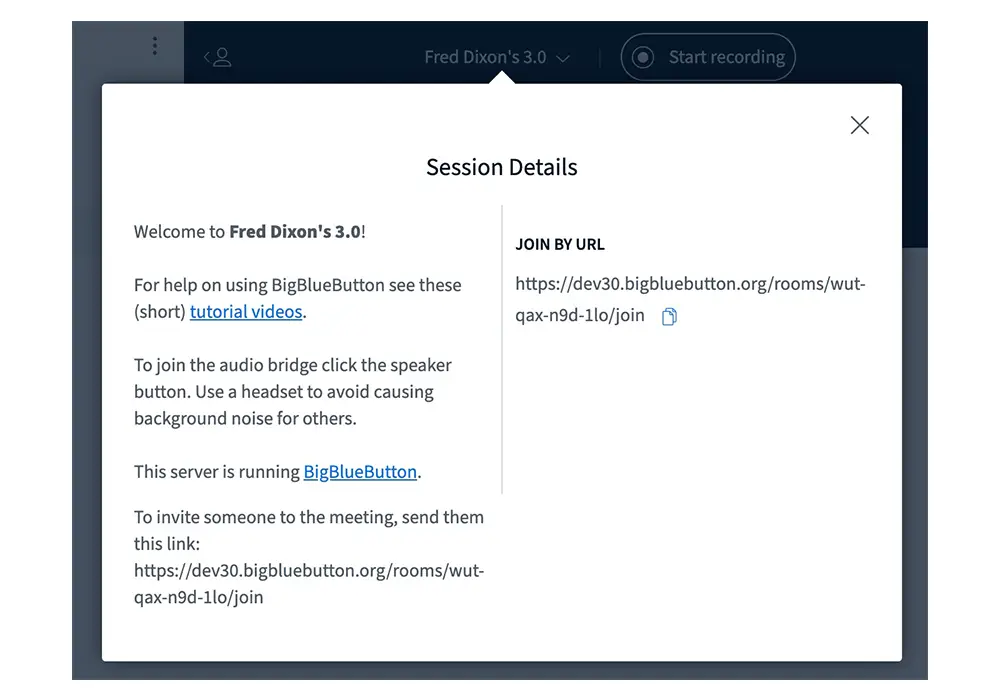This screenshot has width=1000, height=700.
Task: Click the bold Fred Dixon's 3.0 welcome text
Action: (x=294, y=232)
